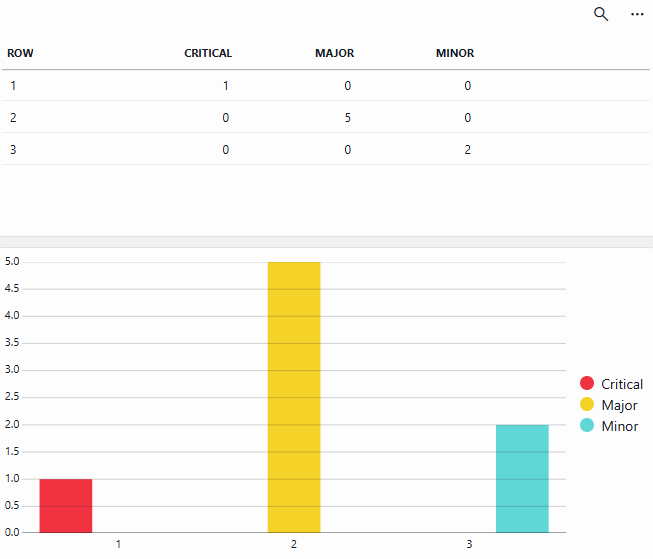Click the divider between table and chart
The height and width of the screenshot is (559, 653).
pos(326,241)
